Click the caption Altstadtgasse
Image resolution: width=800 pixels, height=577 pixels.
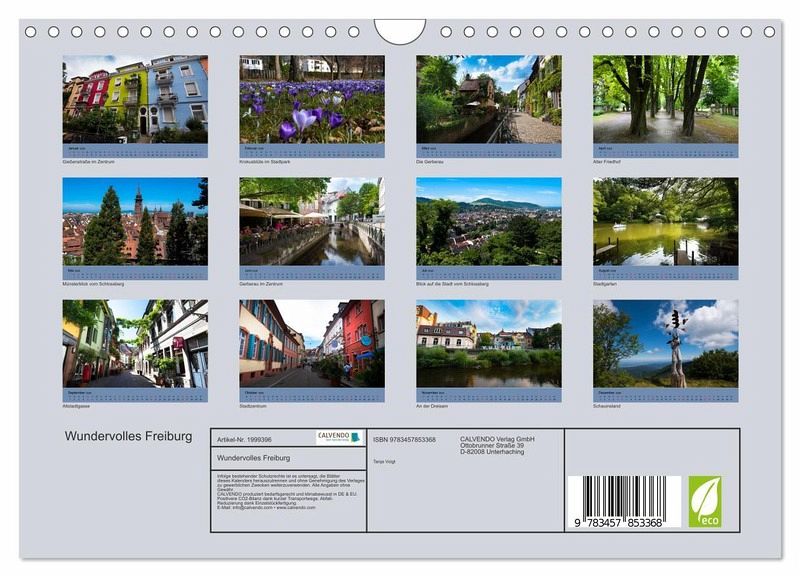click(76, 406)
